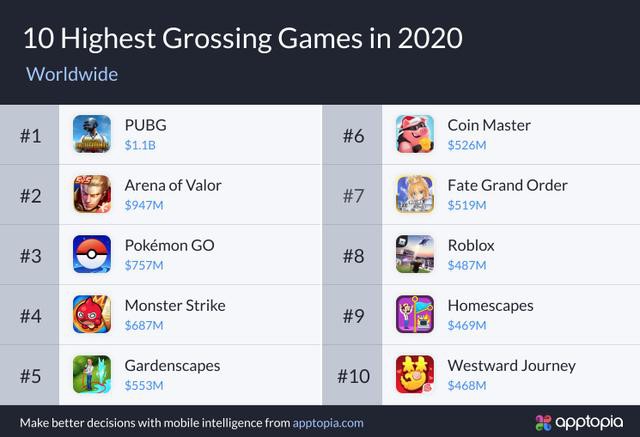640x437 pixels.
Task: Select the Coin Master pig icon
Action: pos(415,134)
